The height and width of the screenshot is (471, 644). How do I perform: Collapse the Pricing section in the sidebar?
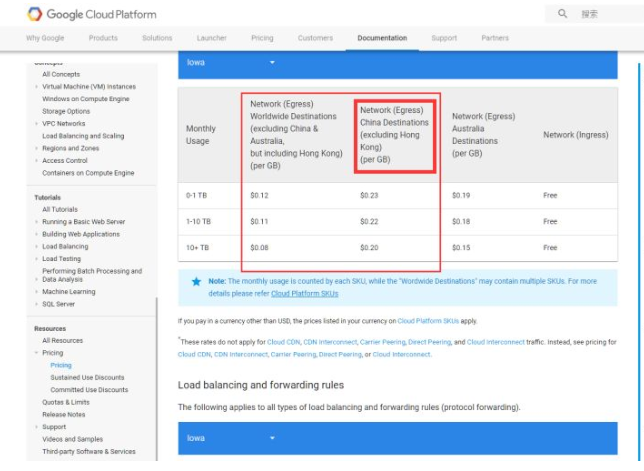click(53, 353)
